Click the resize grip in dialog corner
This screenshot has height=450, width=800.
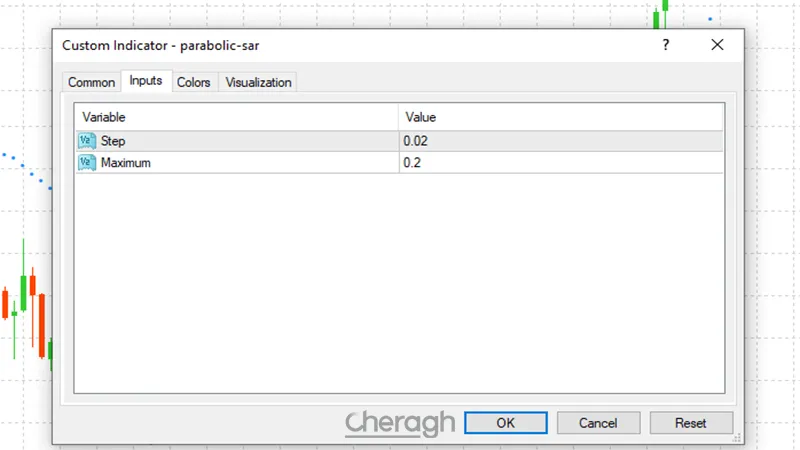pyautogui.click(x=738, y=437)
